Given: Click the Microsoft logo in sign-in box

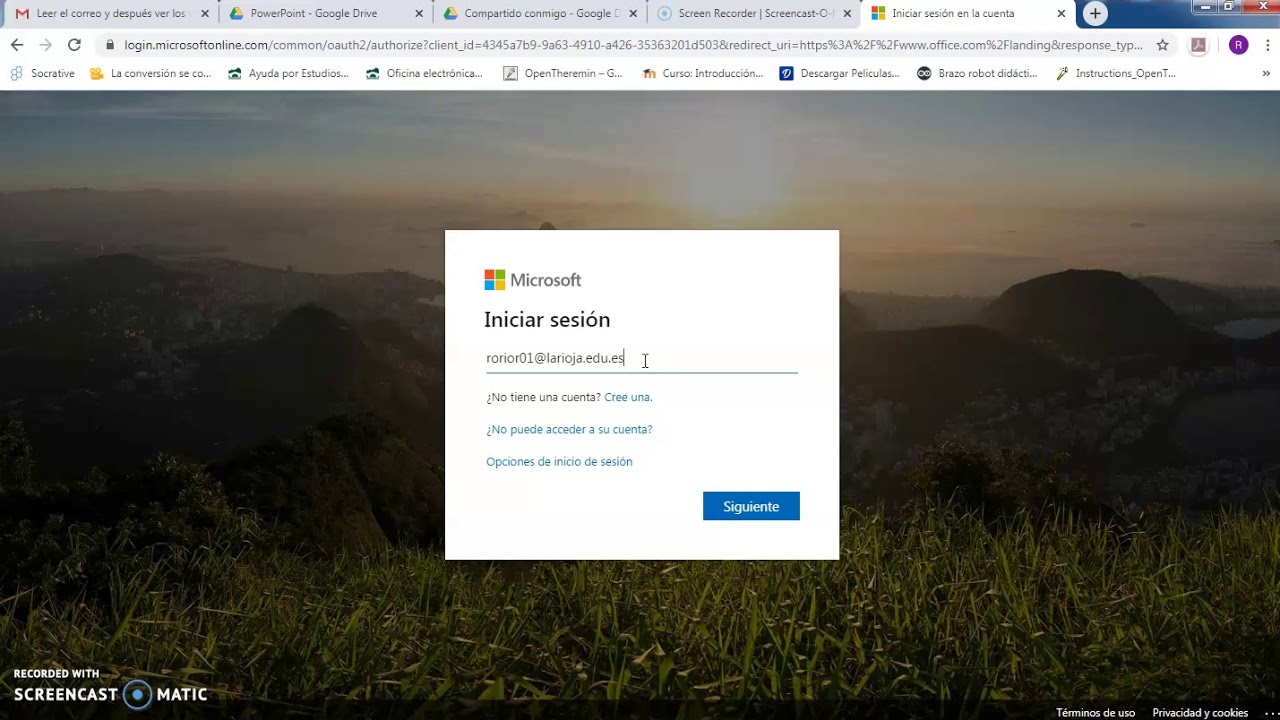Looking at the screenshot, I should coord(532,280).
